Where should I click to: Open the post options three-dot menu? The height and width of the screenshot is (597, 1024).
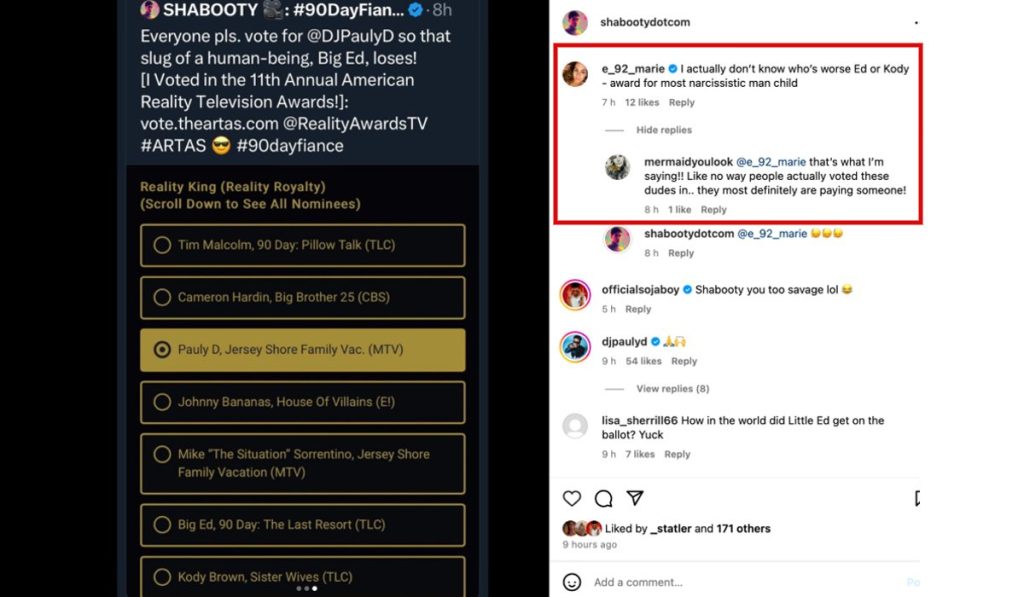click(x=916, y=22)
